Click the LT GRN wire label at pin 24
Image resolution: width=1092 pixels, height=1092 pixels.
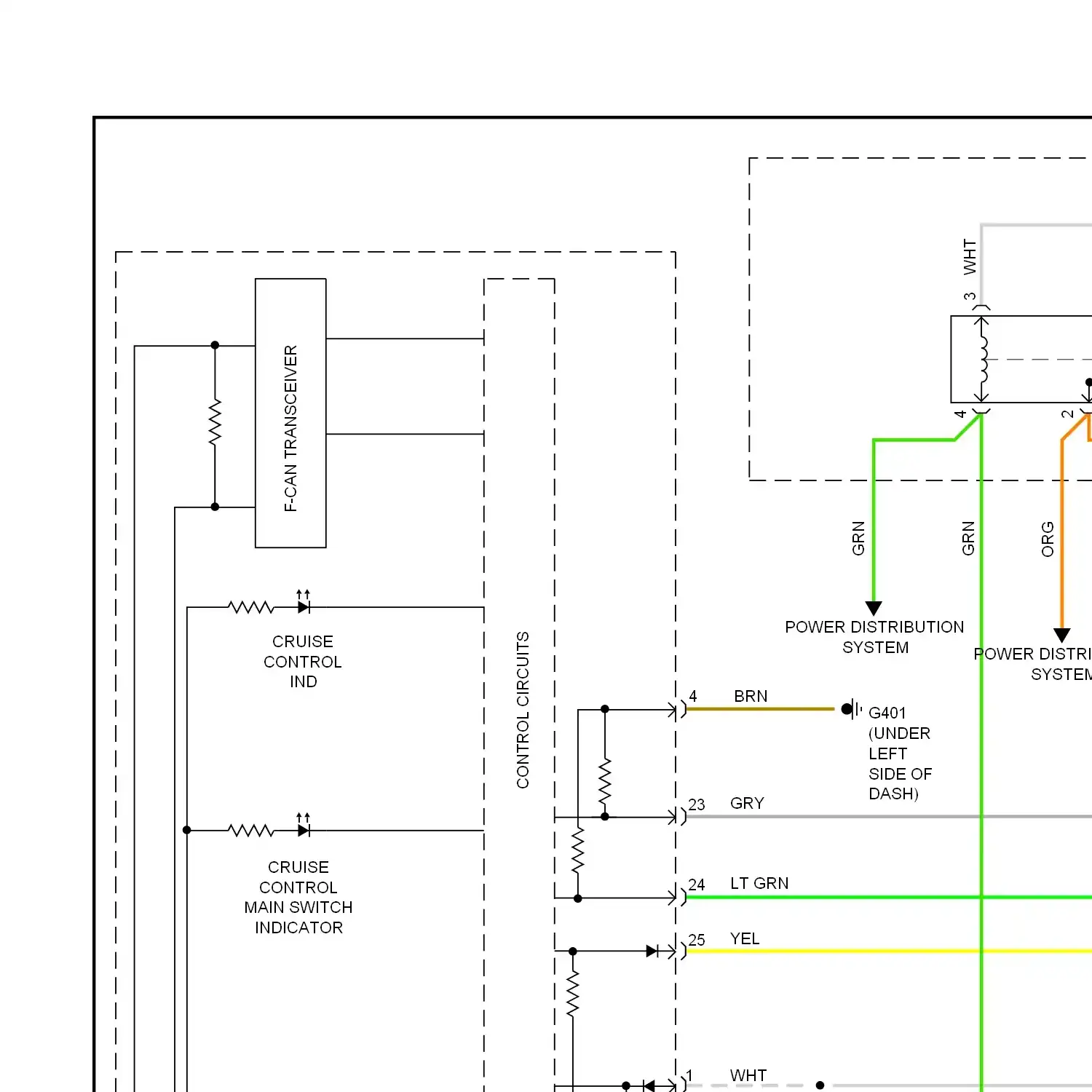tap(759, 883)
